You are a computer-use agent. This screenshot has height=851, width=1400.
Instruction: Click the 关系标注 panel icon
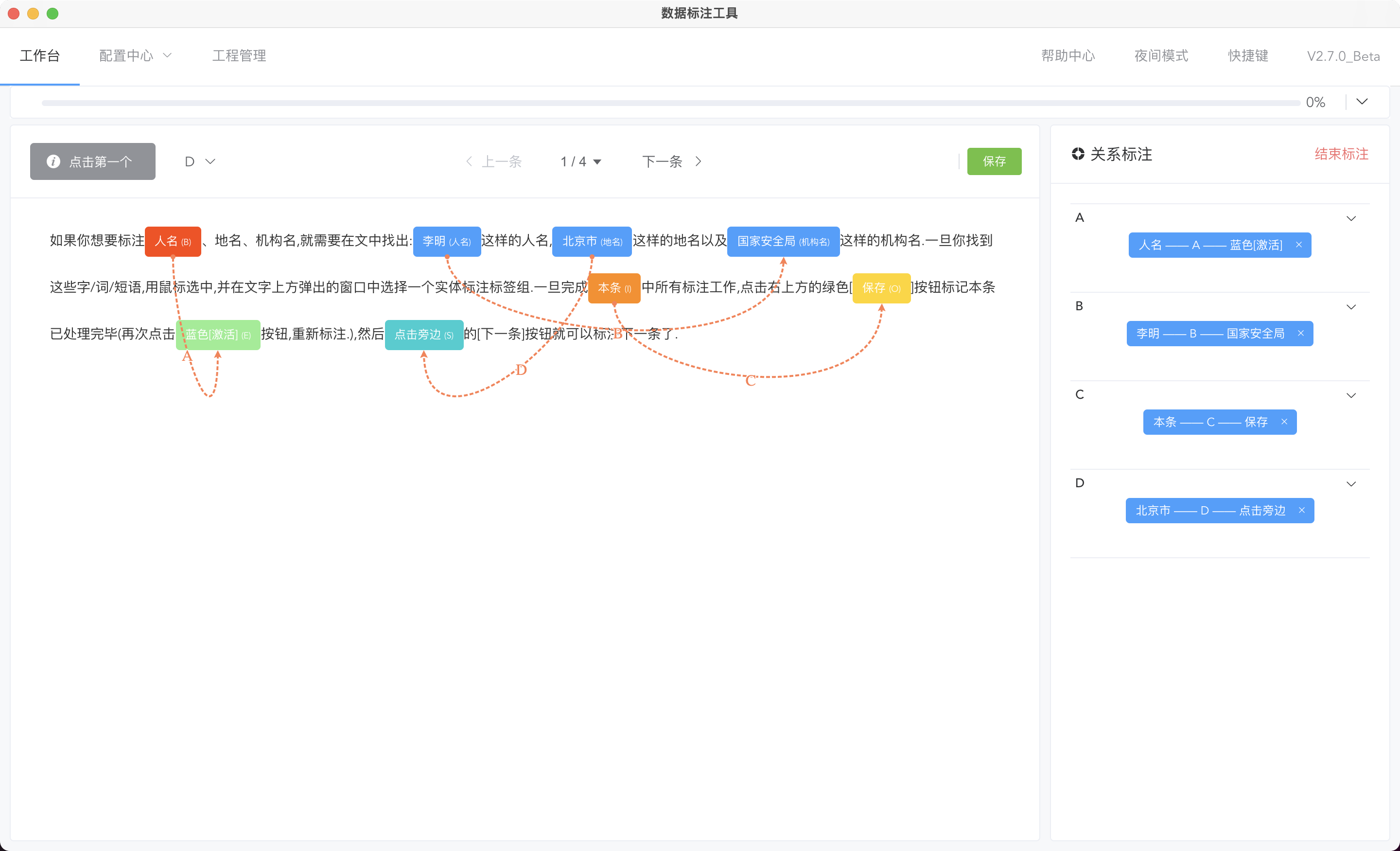click(x=1077, y=154)
